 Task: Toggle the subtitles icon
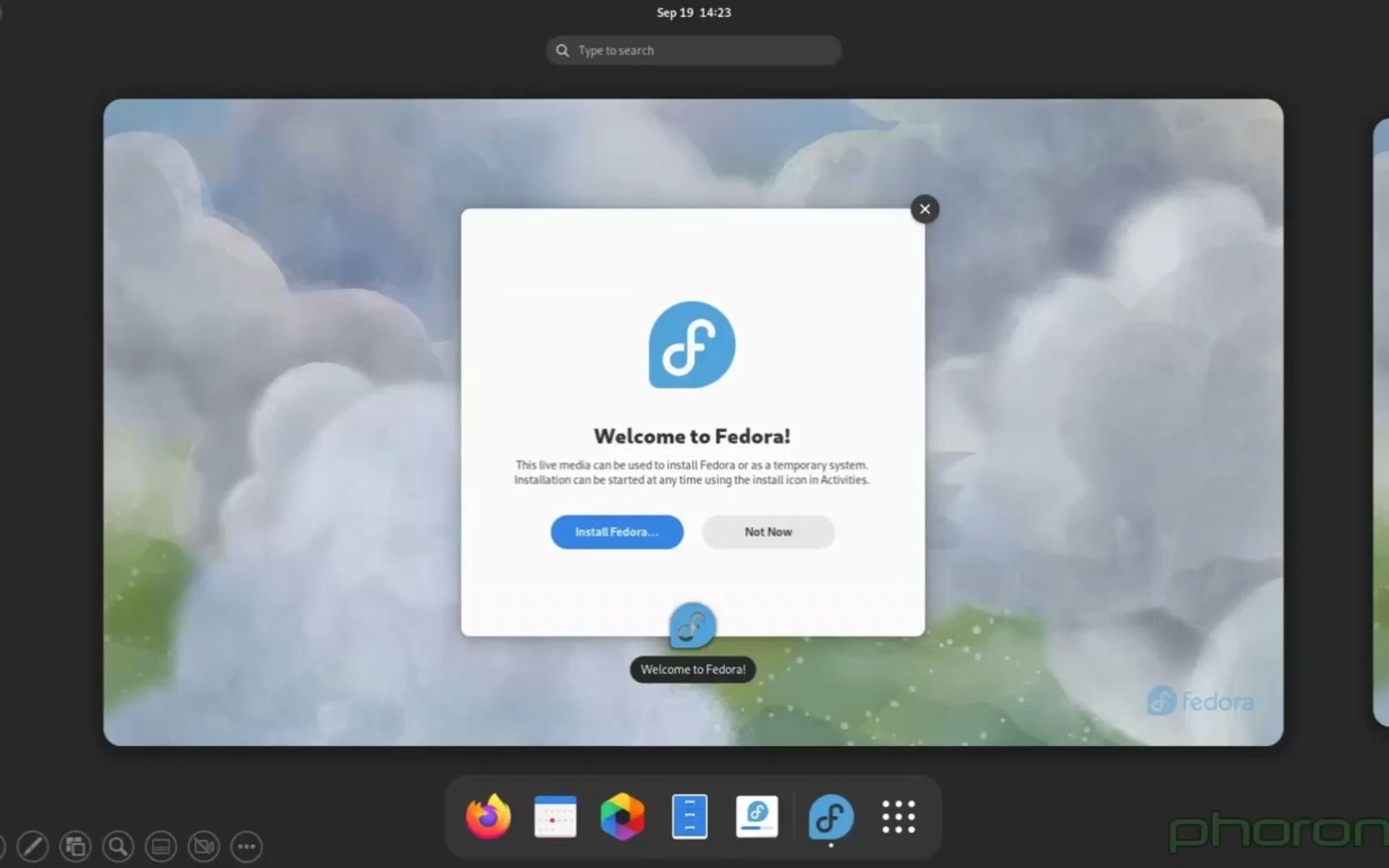[161, 846]
